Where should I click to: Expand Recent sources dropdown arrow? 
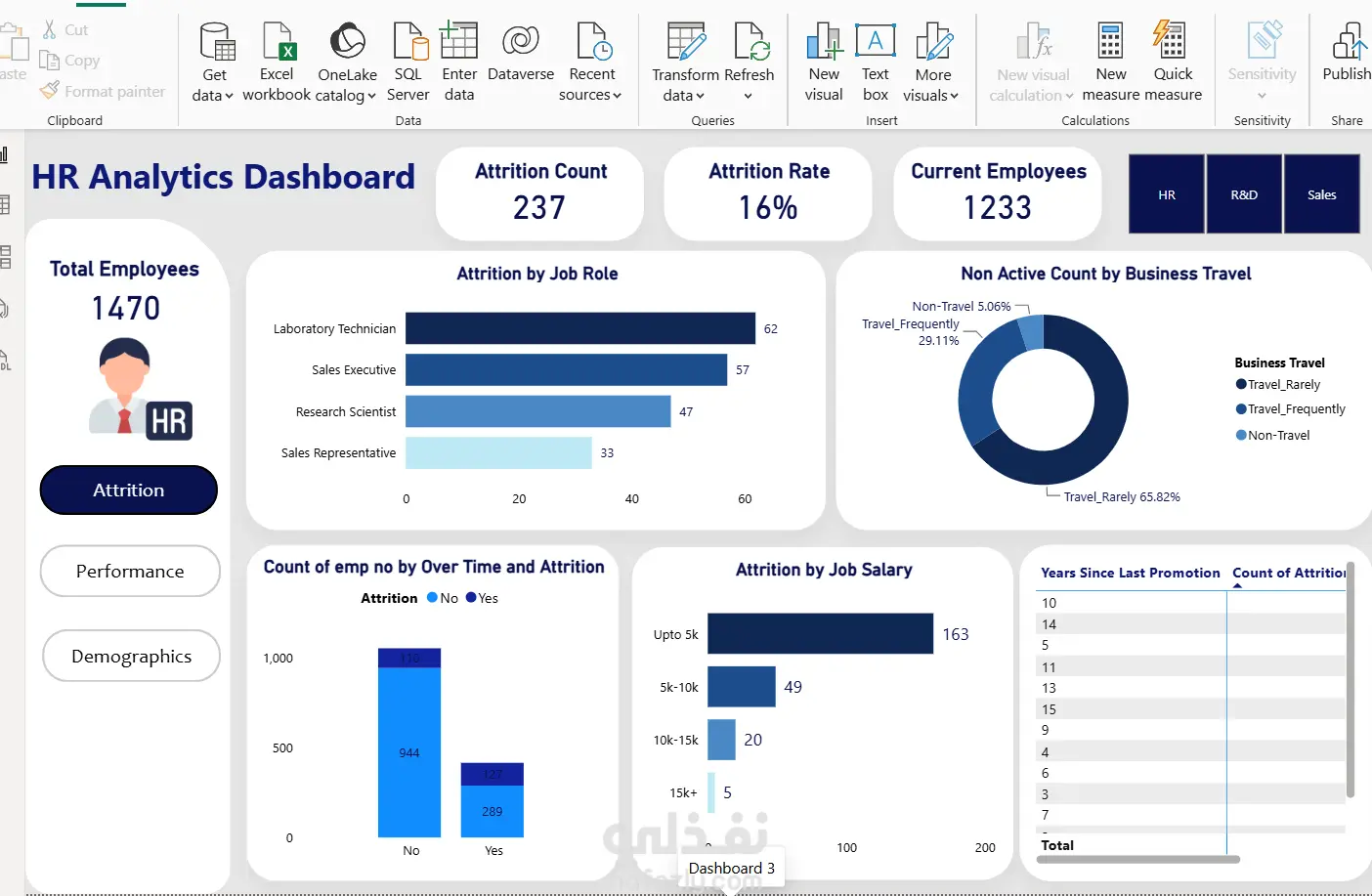pyautogui.click(x=617, y=96)
